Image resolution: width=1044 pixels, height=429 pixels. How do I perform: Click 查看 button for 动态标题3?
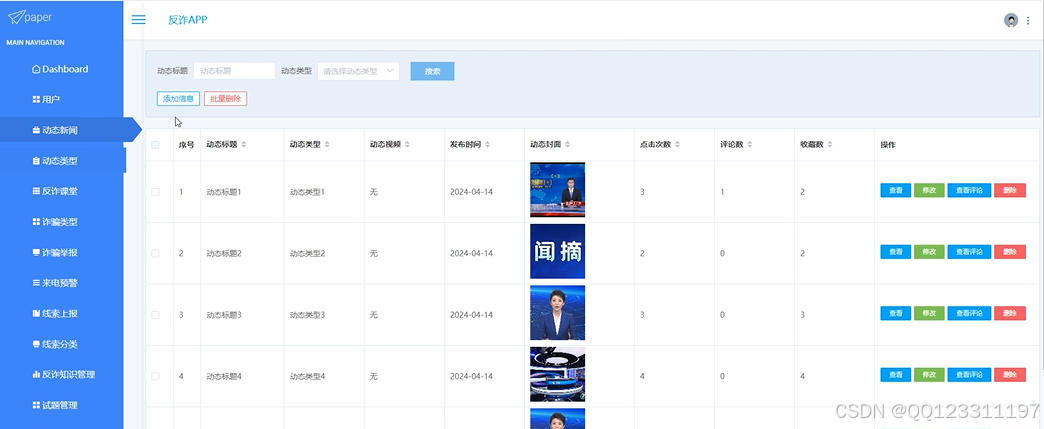point(896,313)
